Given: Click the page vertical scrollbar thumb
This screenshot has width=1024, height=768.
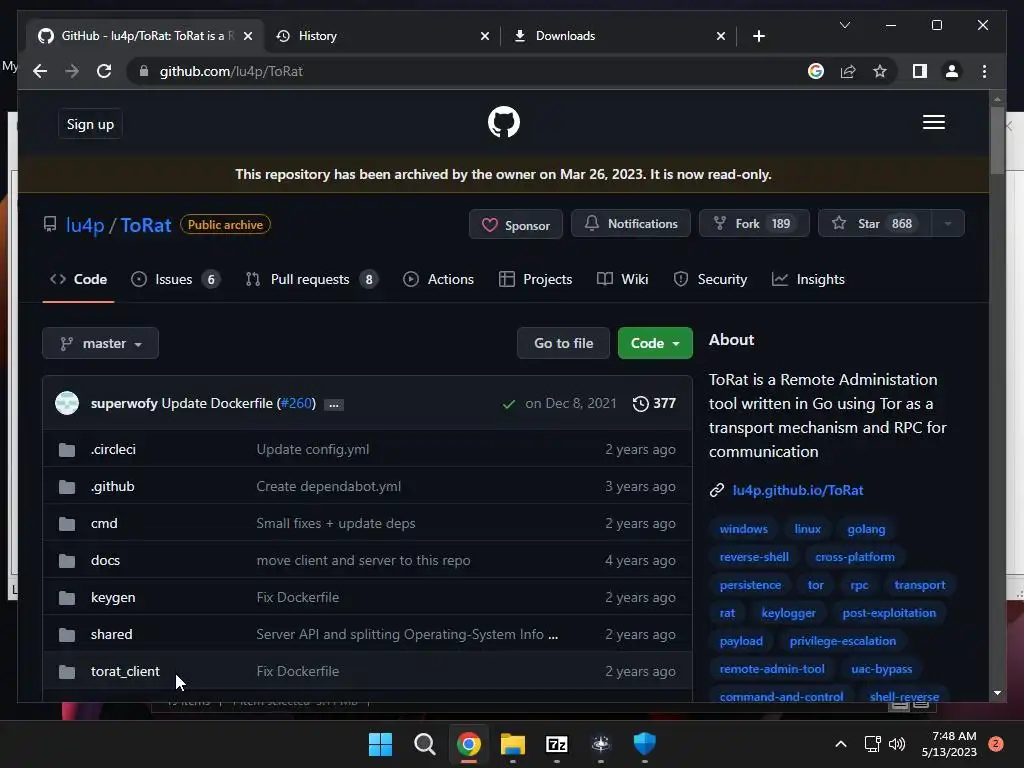Looking at the screenshot, I should pos(997,140).
